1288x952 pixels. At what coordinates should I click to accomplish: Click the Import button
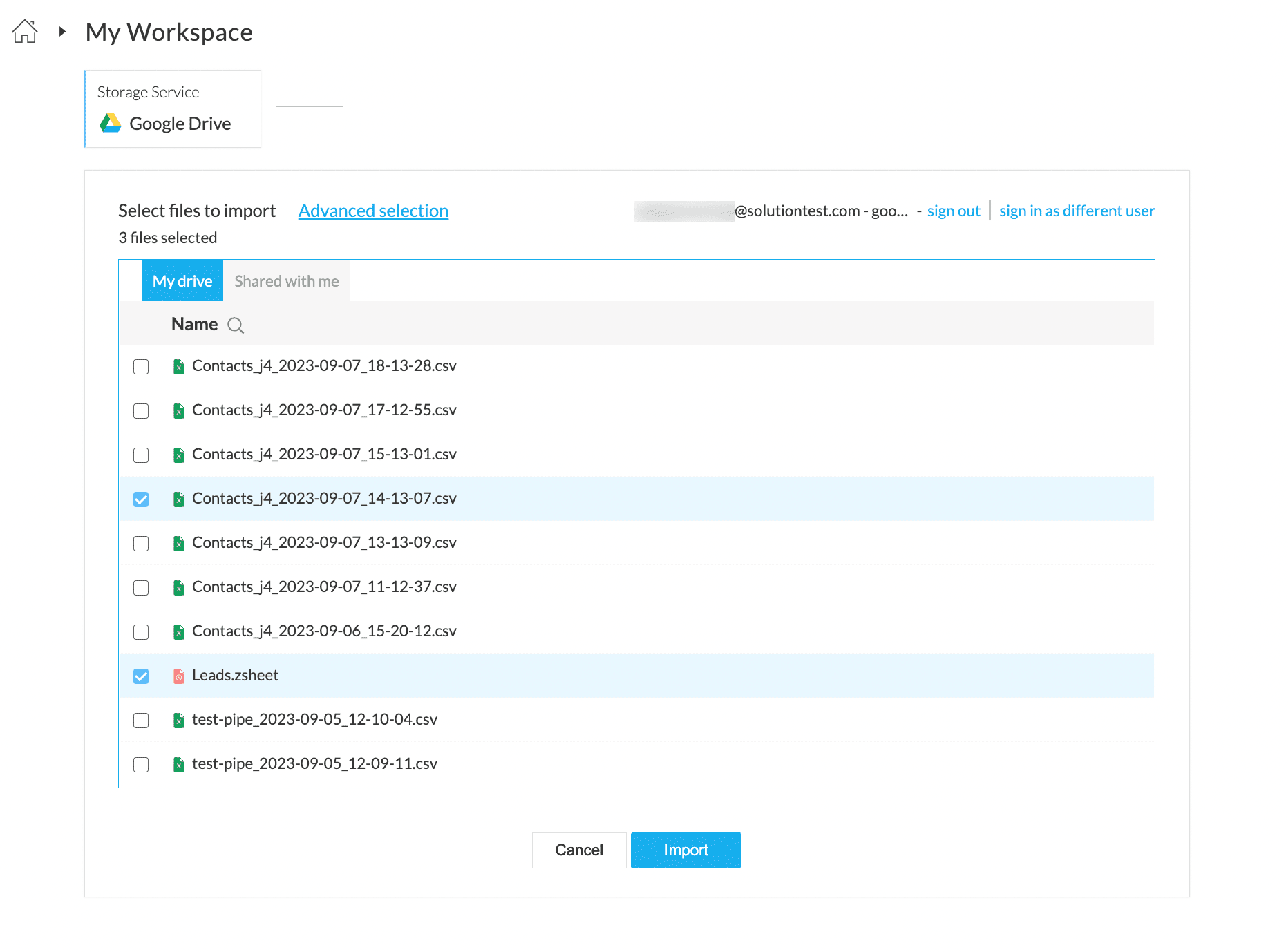click(685, 850)
